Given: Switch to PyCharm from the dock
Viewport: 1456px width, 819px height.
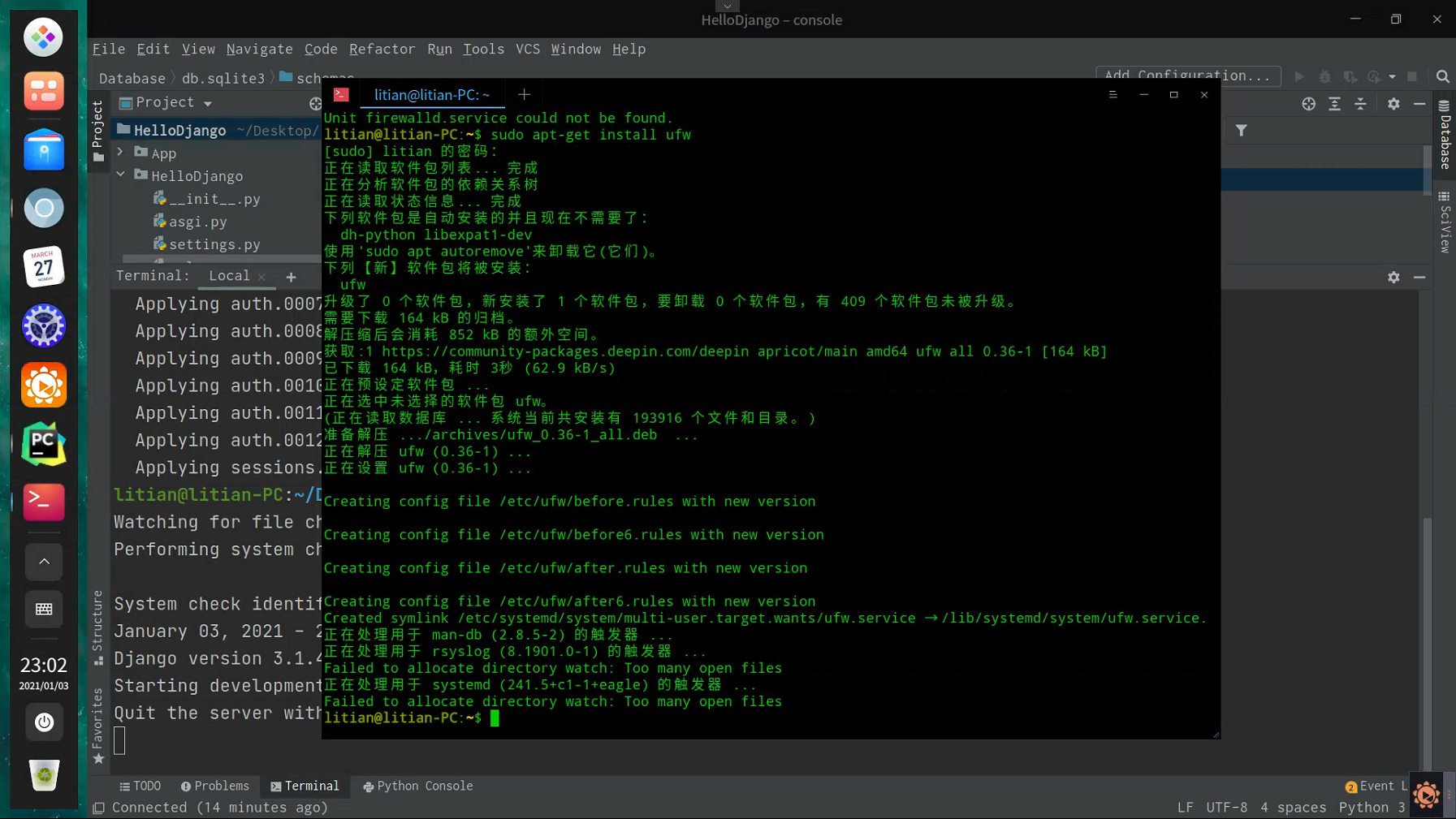Looking at the screenshot, I should (44, 444).
